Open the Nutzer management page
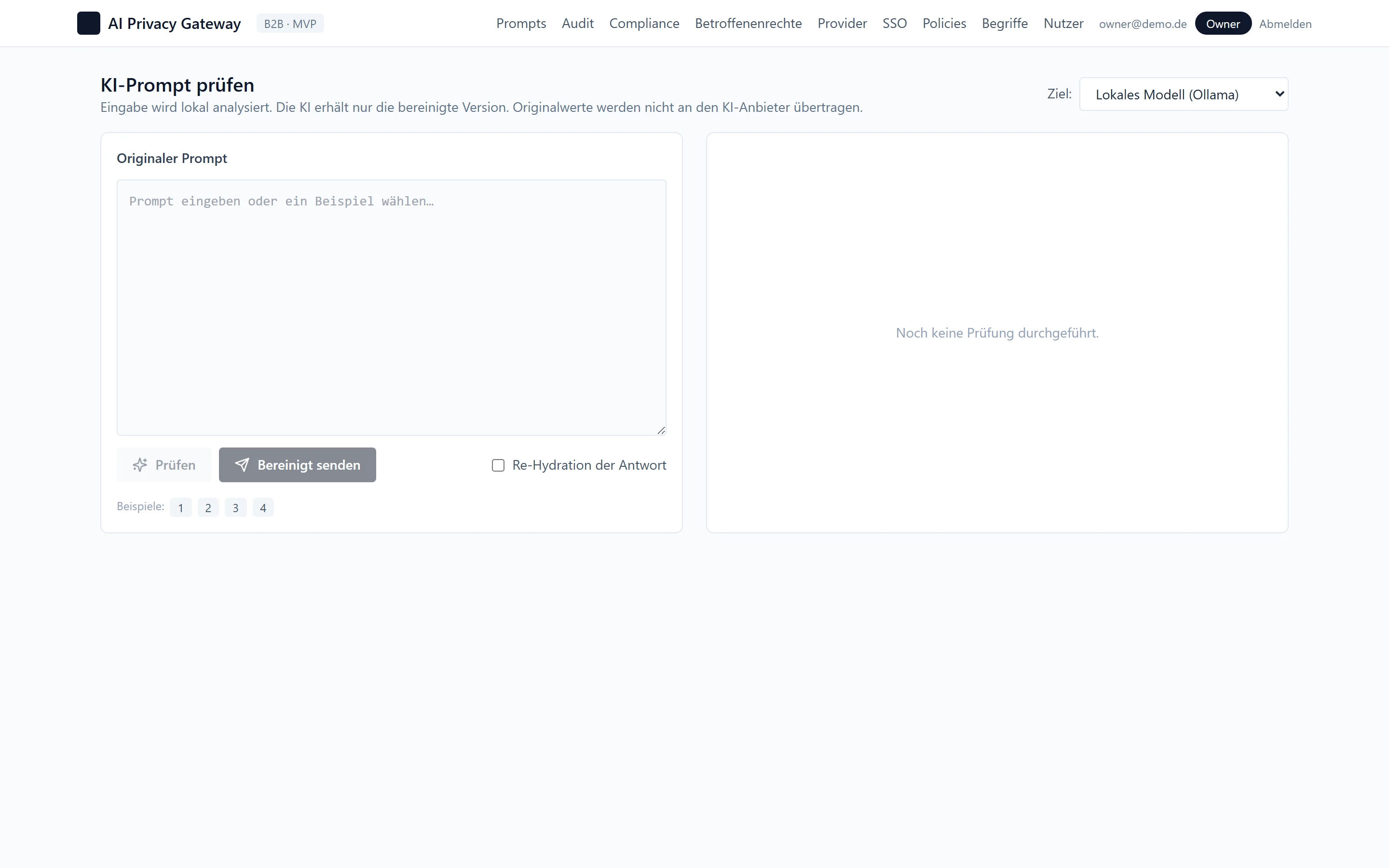Image resolution: width=1389 pixels, height=868 pixels. [1063, 24]
